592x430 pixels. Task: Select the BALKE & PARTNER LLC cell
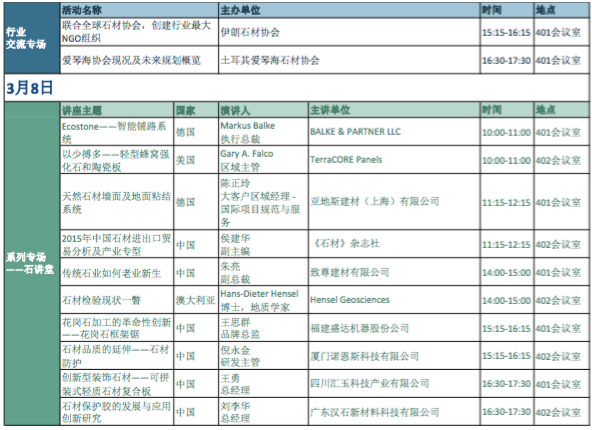(x=394, y=132)
